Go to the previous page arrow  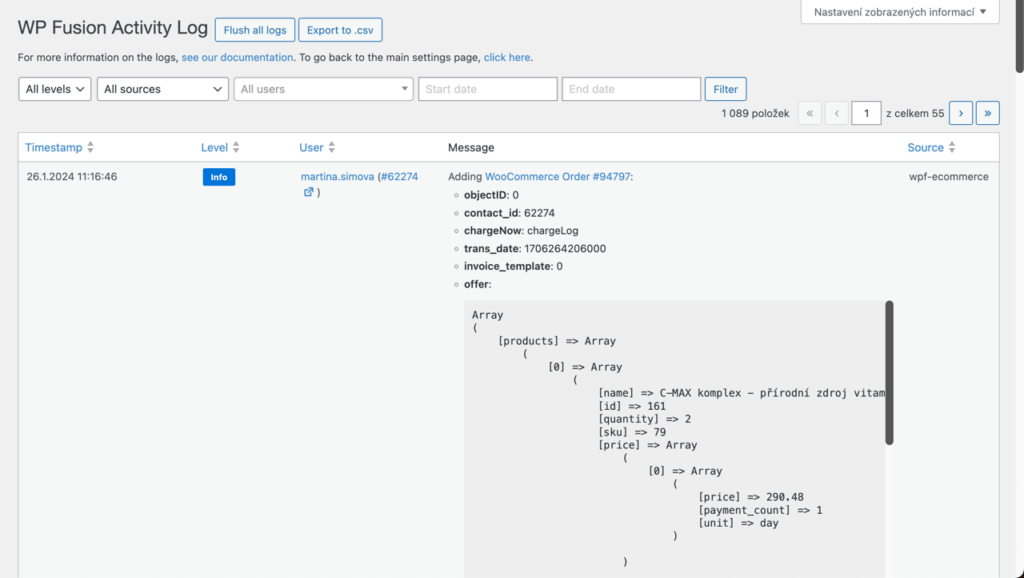pos(837,113)
